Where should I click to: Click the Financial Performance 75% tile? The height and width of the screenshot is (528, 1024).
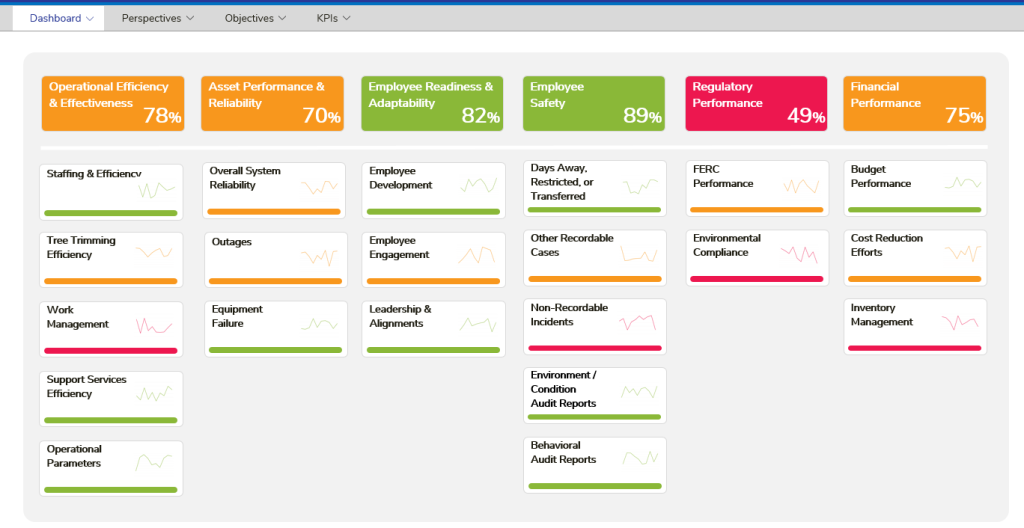(915, 103)
